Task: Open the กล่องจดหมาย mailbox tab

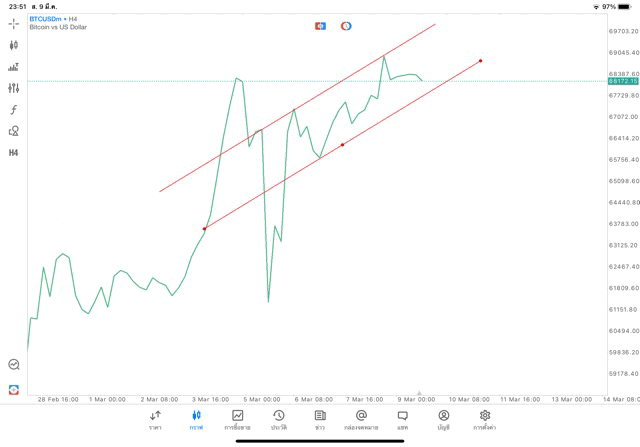Action: pos(361,419)
